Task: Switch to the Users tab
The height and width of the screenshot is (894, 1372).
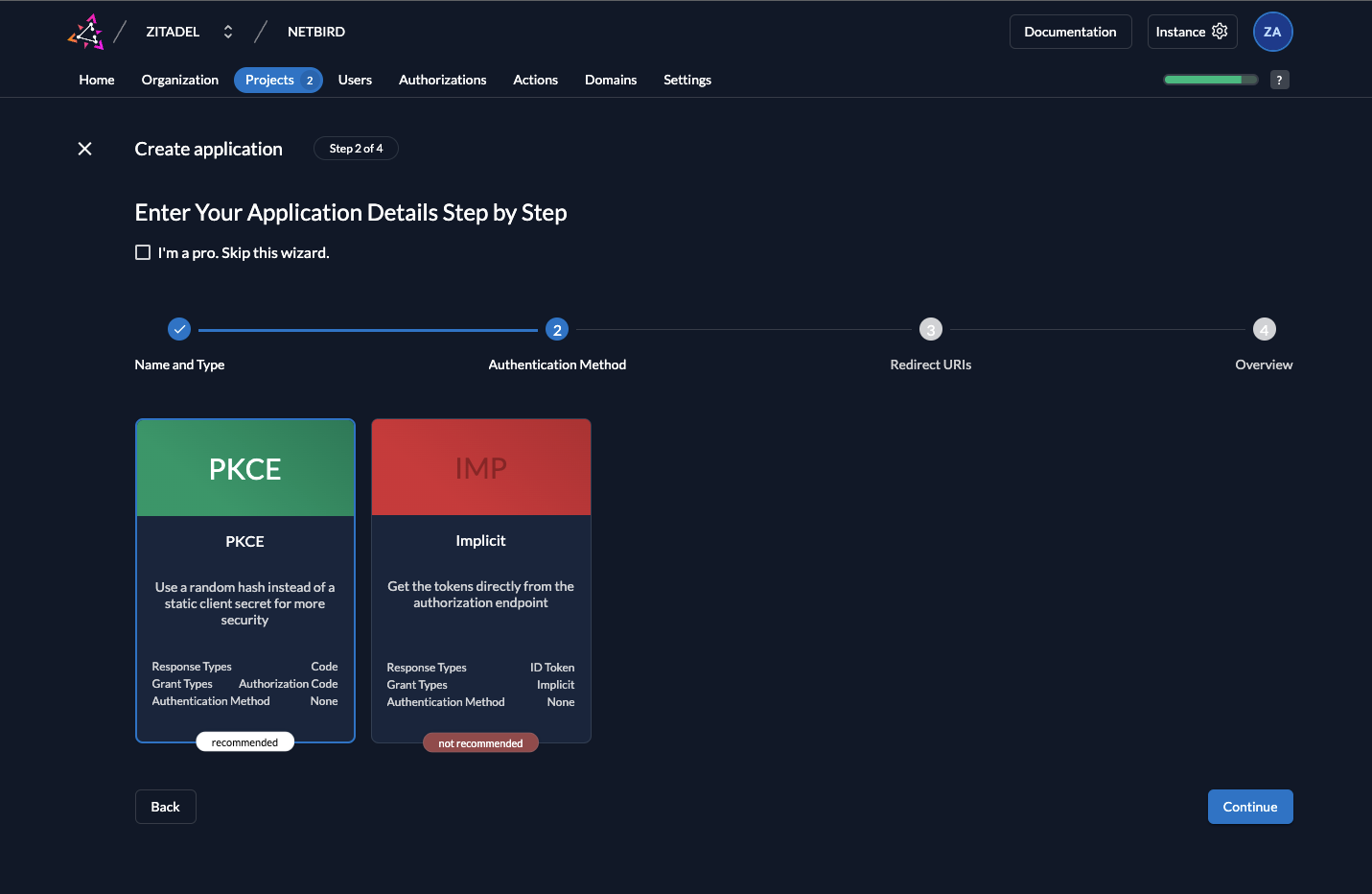Action: pyautogui.click(x=355, y=80)
